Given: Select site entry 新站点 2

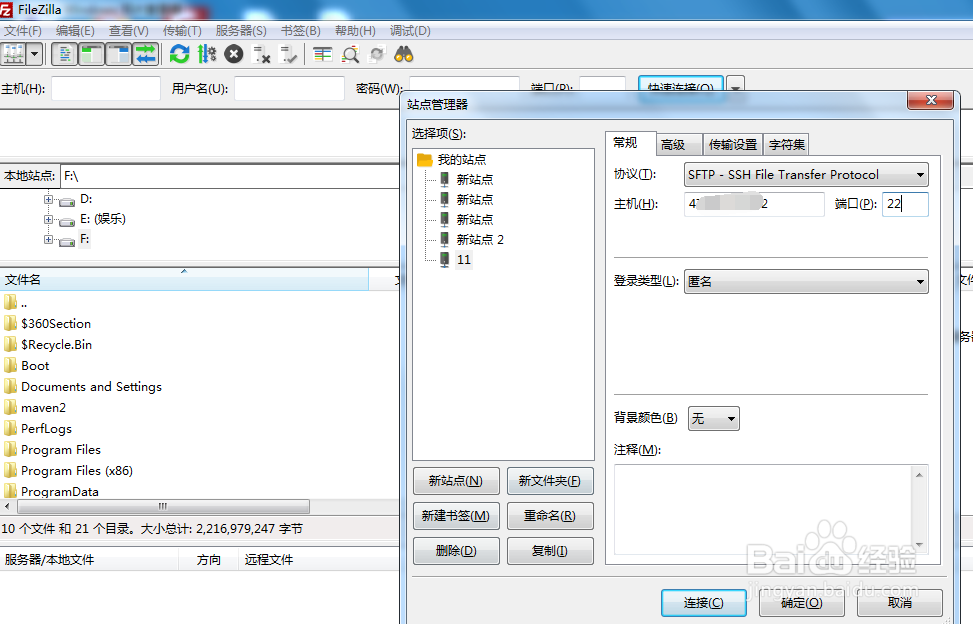Looking at the screenshot, I should (x=480, y=239).
